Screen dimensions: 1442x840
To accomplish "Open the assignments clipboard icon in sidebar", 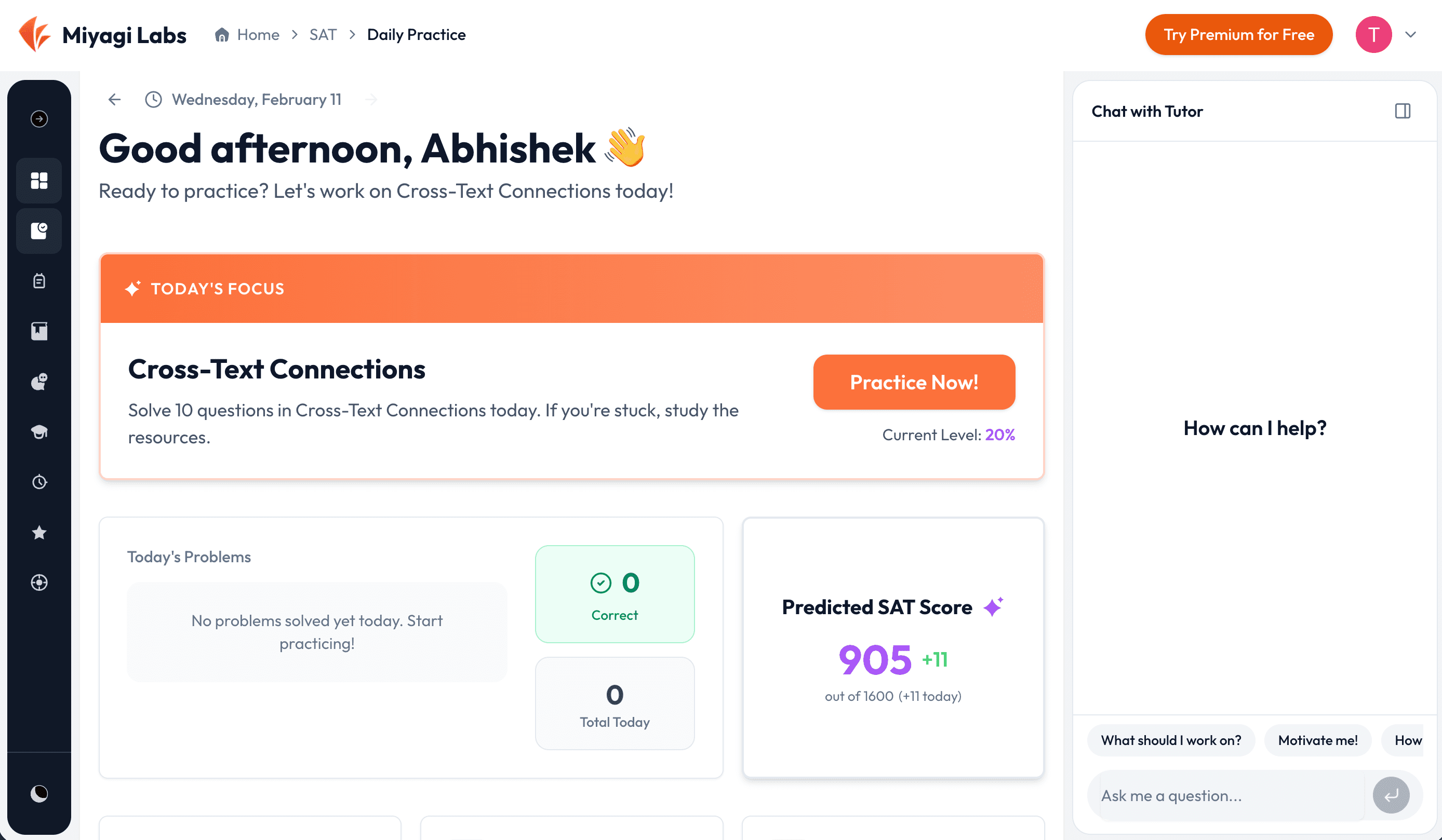I will click(38, 280).
